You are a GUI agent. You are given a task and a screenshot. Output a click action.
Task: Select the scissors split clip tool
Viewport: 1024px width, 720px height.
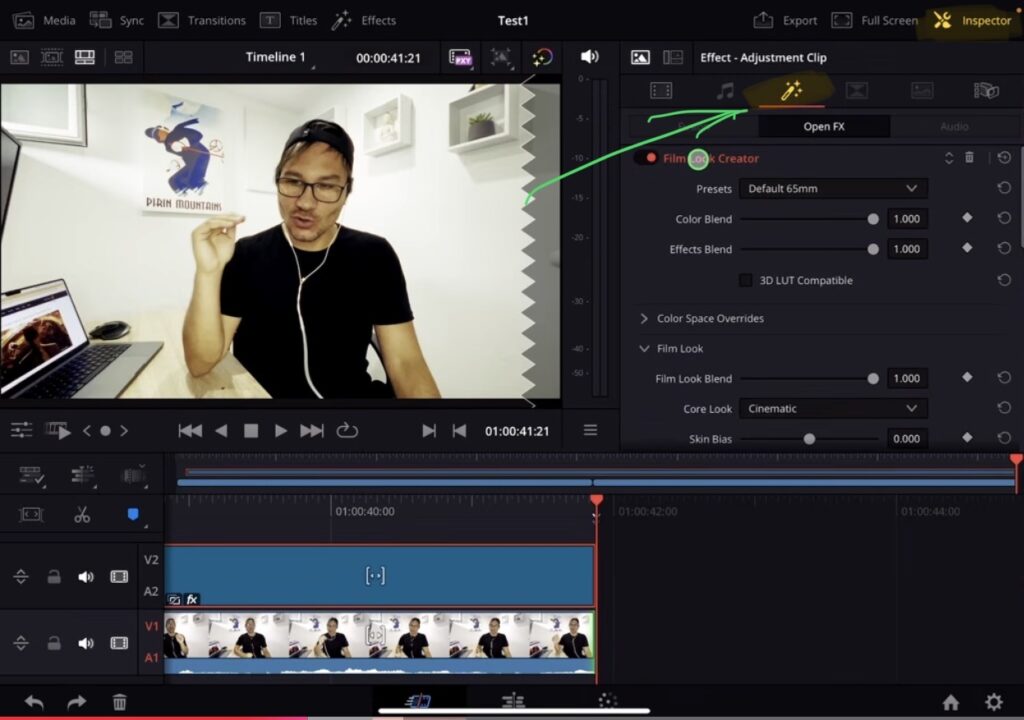pos(83,514)
